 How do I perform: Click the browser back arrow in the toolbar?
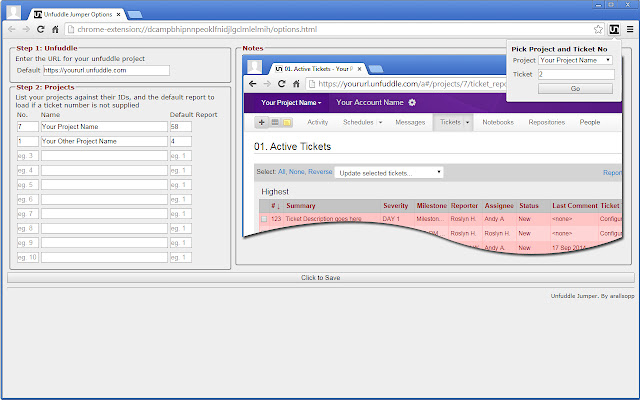tap(12, 29)
